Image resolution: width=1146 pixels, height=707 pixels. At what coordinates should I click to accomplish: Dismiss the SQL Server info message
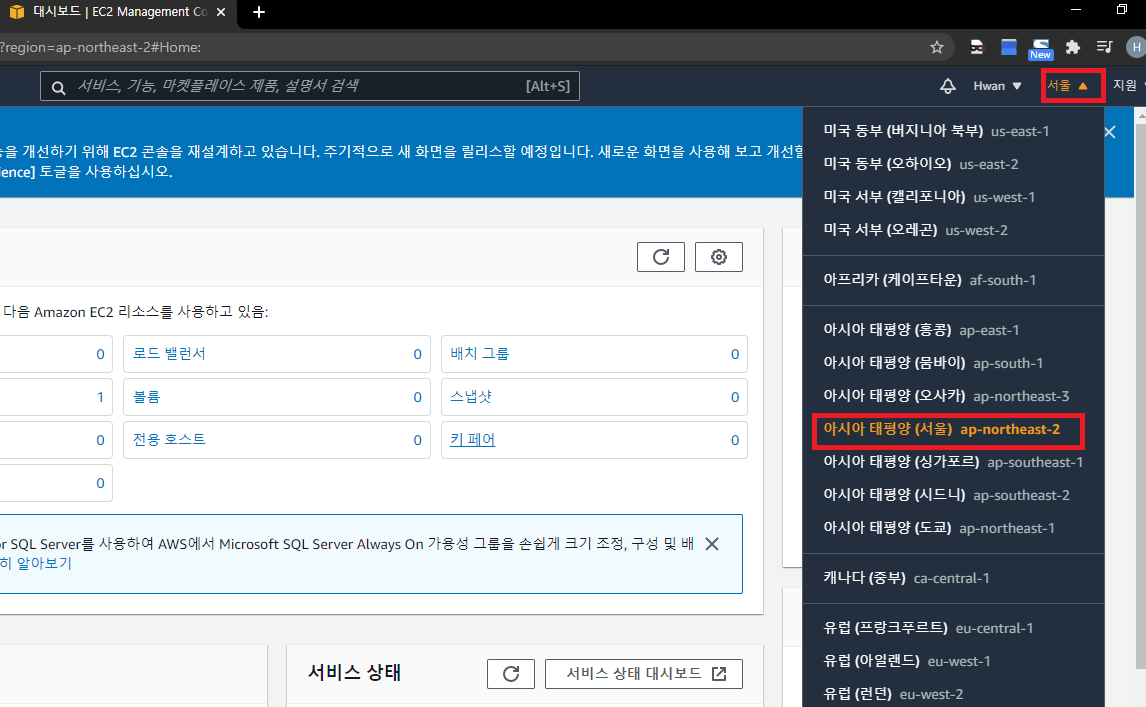712,544
